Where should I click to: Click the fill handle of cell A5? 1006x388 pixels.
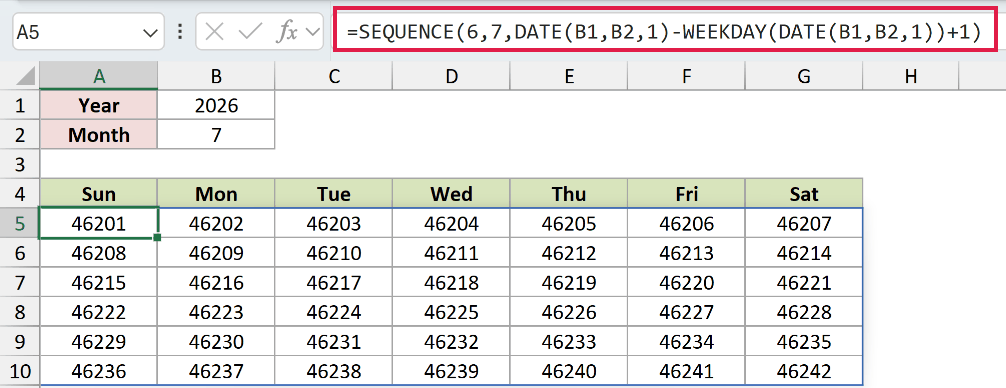coord(157,238)
